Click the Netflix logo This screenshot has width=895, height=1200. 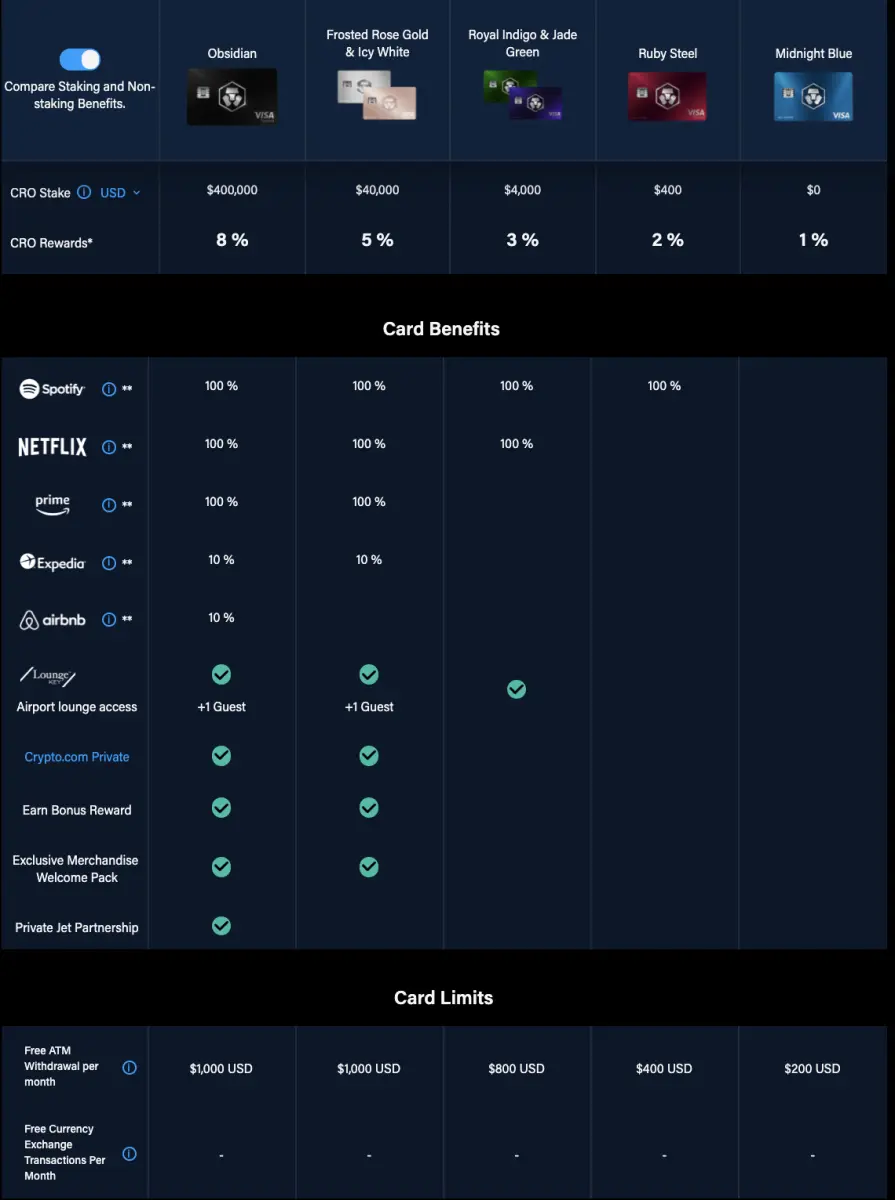pyautogui.click(x=53, y=447)
